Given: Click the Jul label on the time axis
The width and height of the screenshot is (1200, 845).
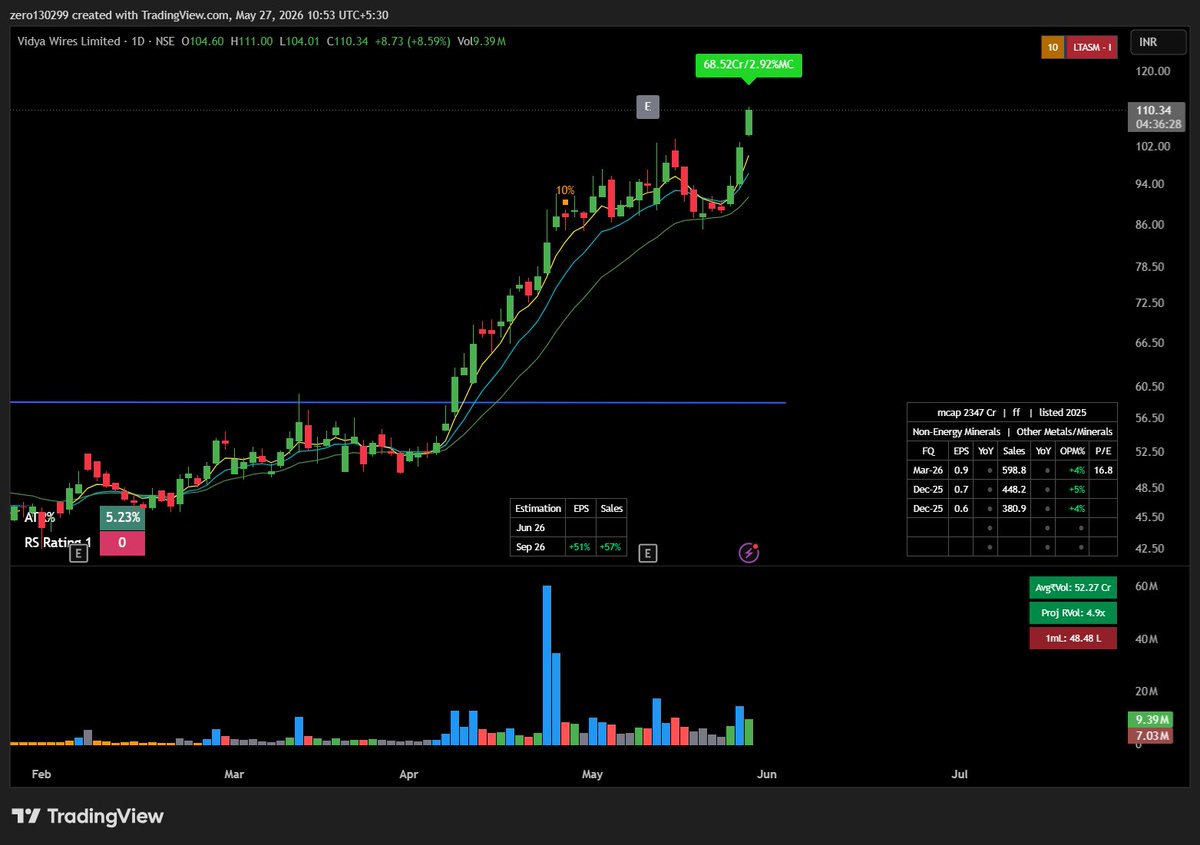Looking at the screenshot, I should [x=960, y=774].
